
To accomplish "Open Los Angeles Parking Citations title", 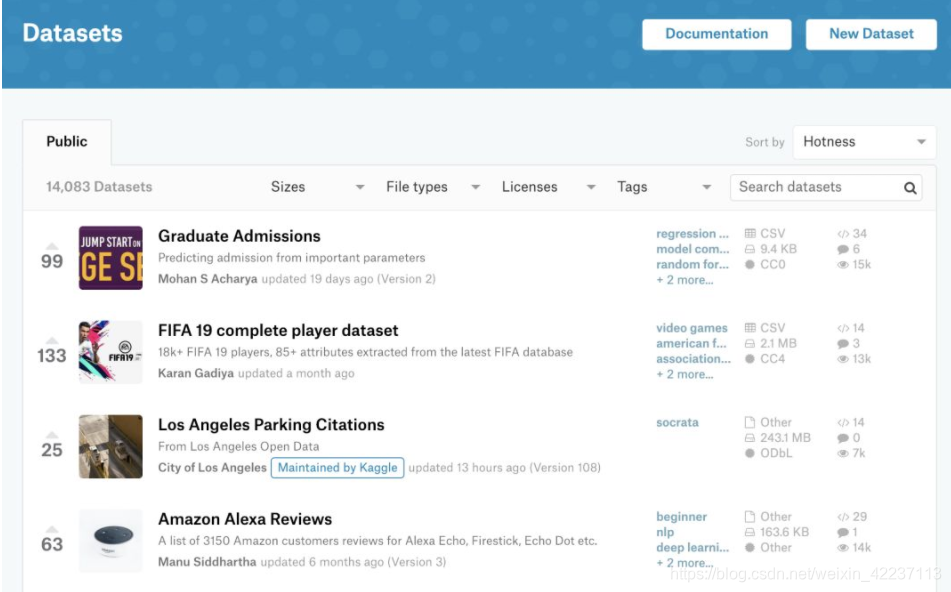I will tap(271, 425).
